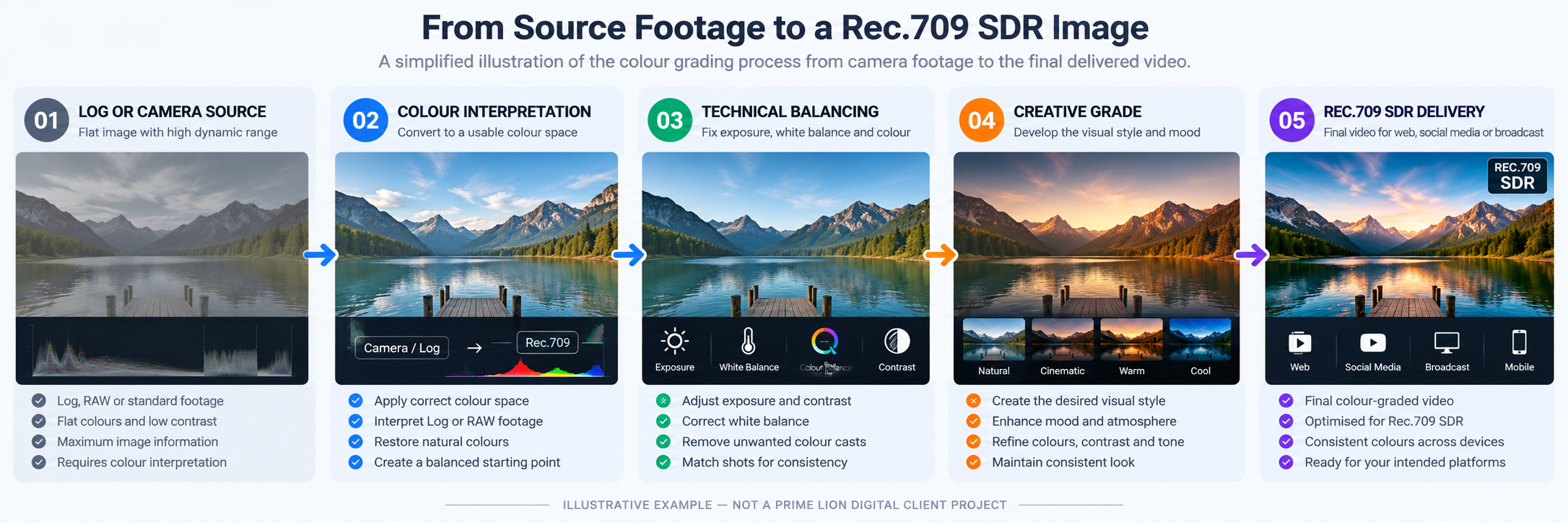Click the text "Interpret Log or RAW footage"
The width and height of the screenshot is (1568, 523).
pyautogui.click(x=458, y=421)
